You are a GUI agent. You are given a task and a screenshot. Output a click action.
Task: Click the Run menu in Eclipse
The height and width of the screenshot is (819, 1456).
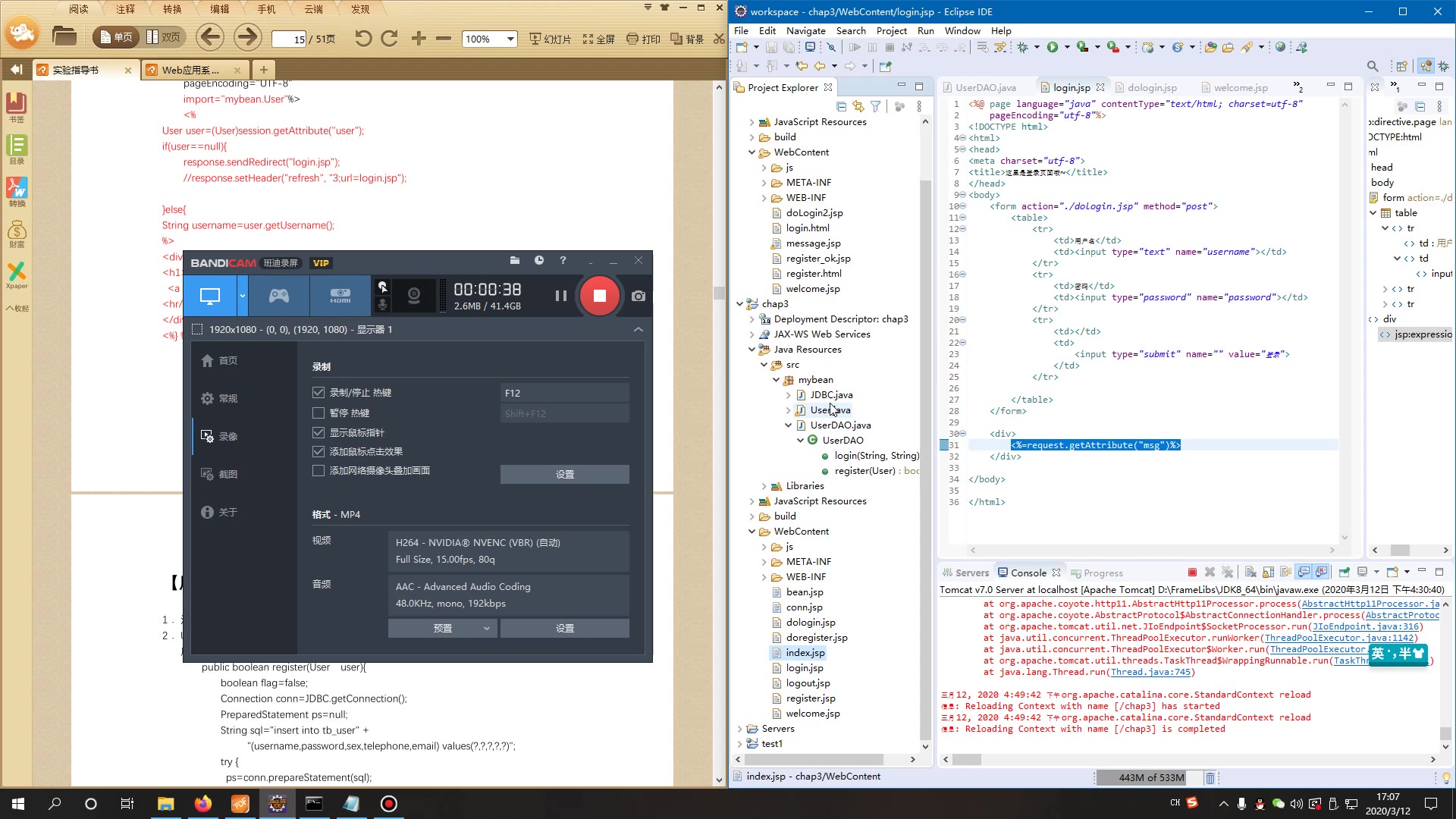coord(925,30)
